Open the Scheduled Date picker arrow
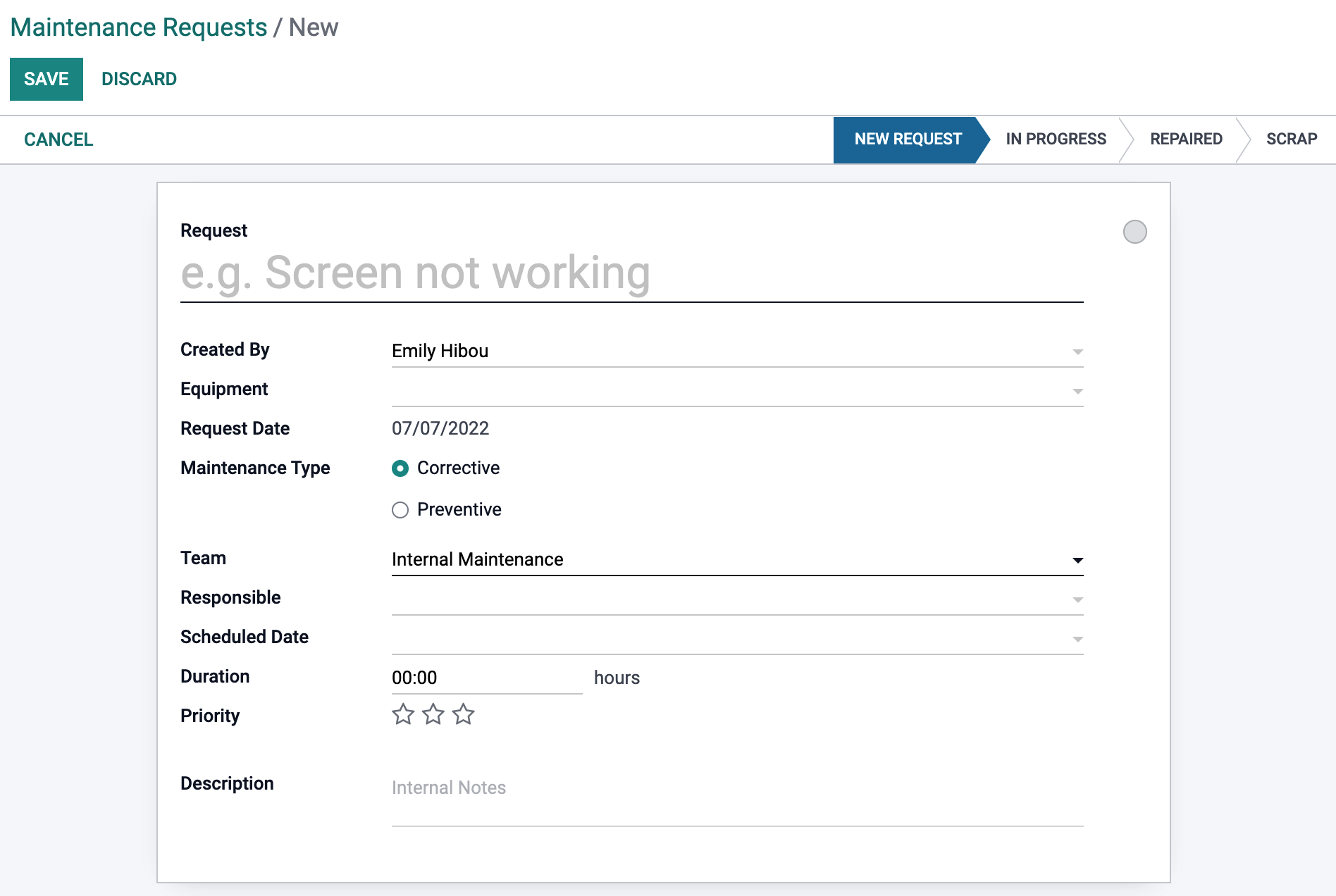1336x896 pixels. pos(1077,639)
